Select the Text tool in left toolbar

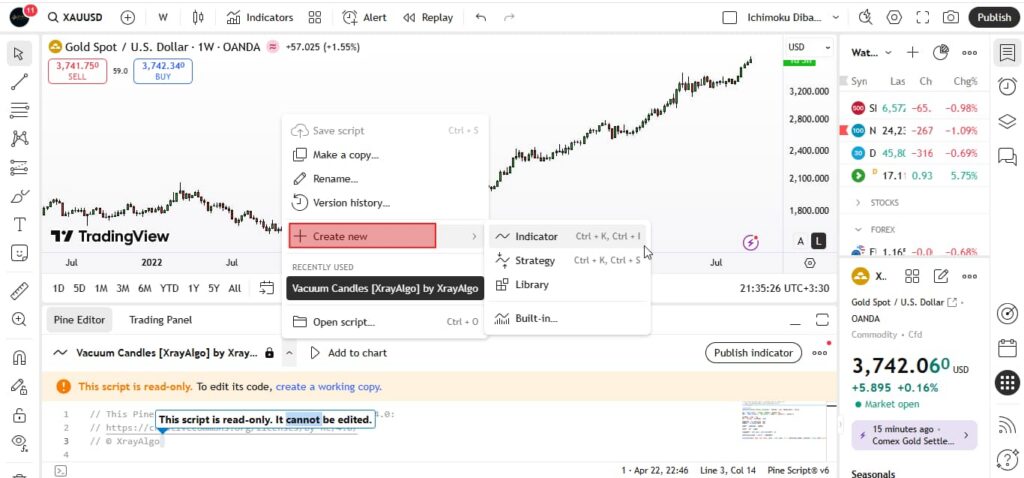point(19,224)
